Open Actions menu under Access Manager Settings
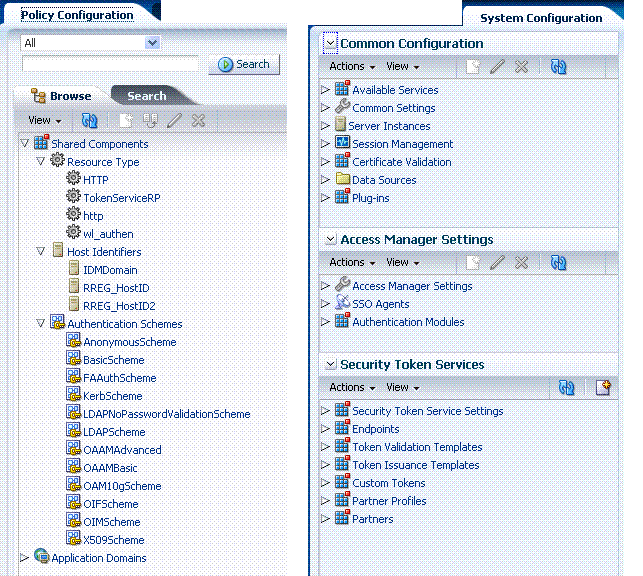Viewport: 643px width, 576px height. (352, 262)
